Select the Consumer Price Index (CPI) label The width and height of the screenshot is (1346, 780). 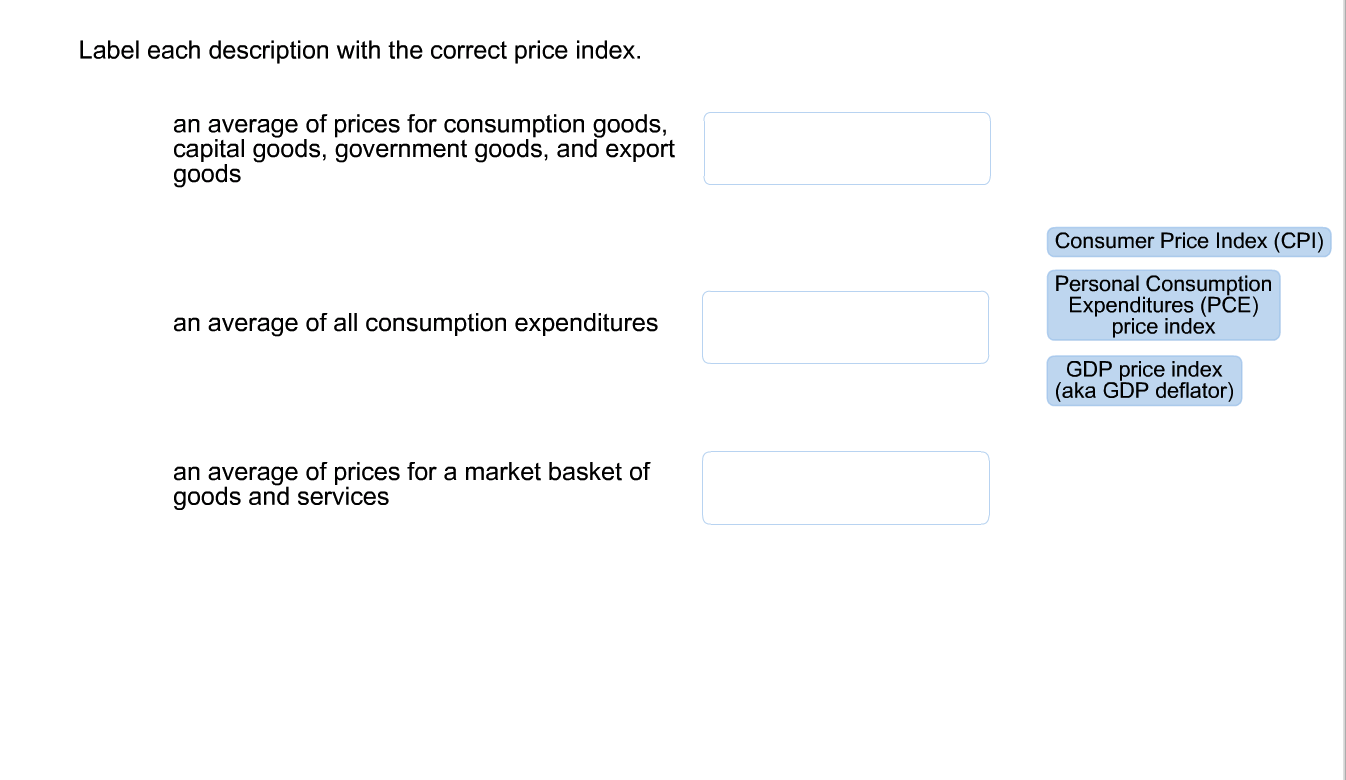(x=1187, y=241)
